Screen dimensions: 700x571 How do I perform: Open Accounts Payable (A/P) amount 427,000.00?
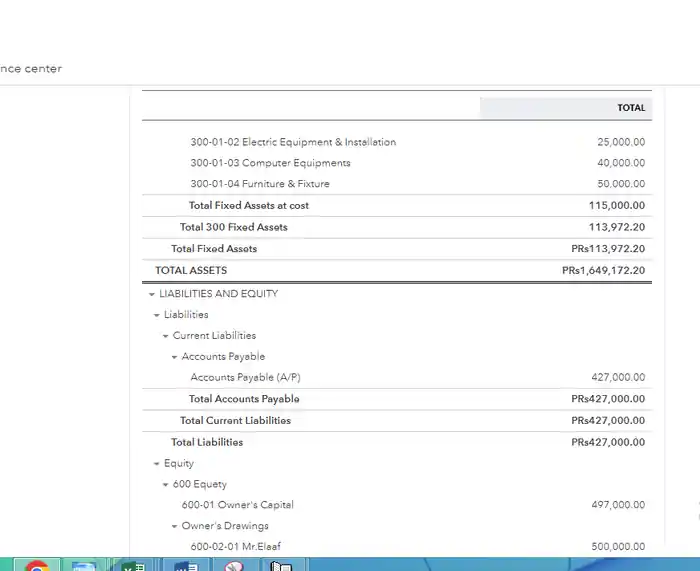pos(618,377)
